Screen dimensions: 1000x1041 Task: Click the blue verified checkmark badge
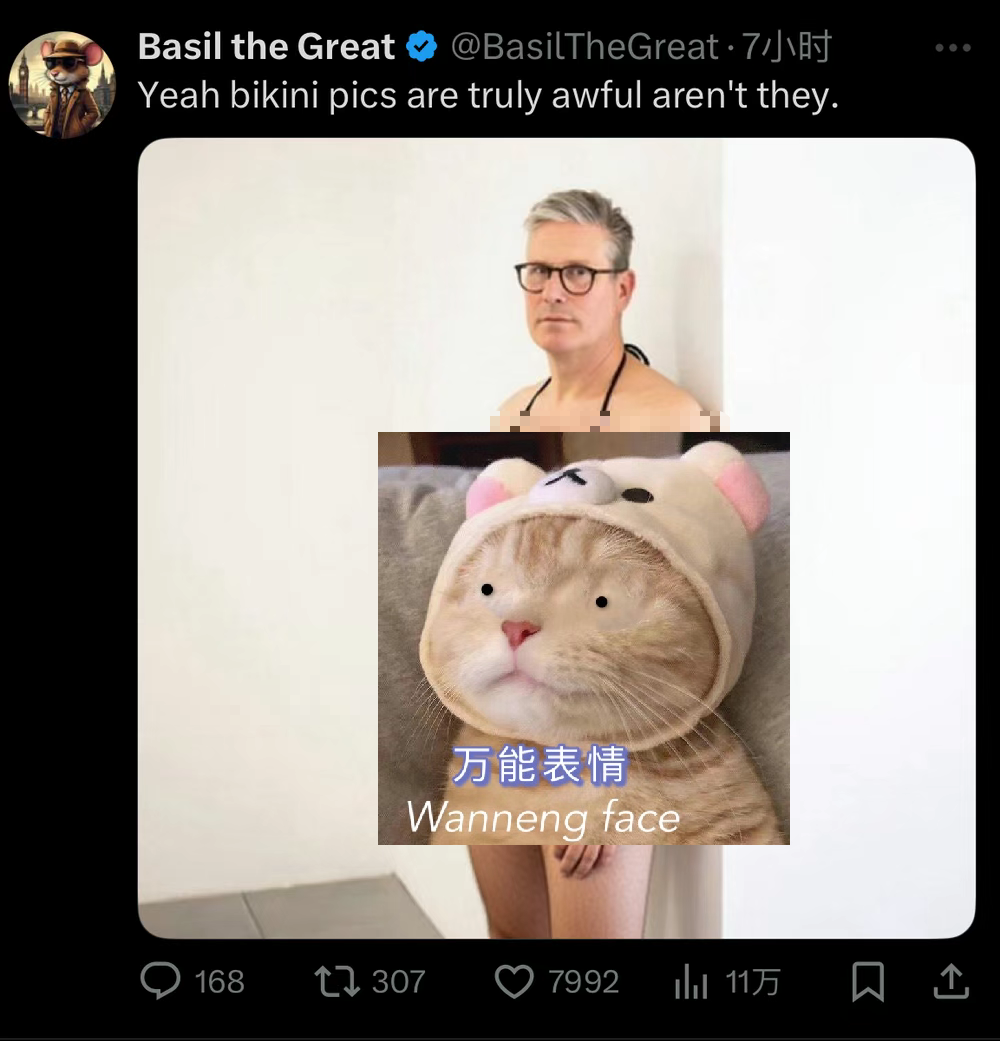(x=422, y=47)
